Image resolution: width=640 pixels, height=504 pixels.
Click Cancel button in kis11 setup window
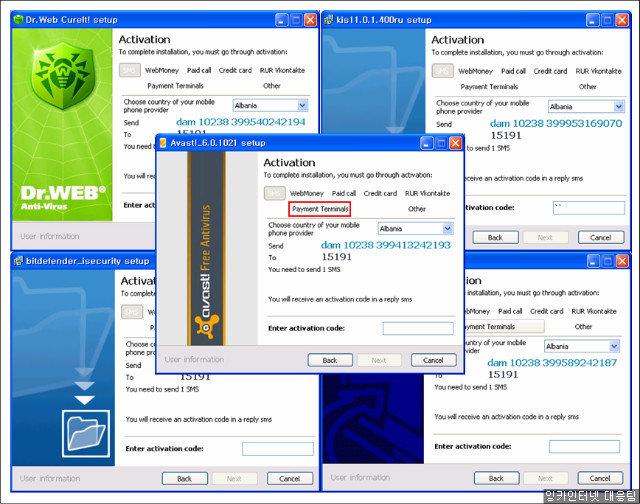601,238
